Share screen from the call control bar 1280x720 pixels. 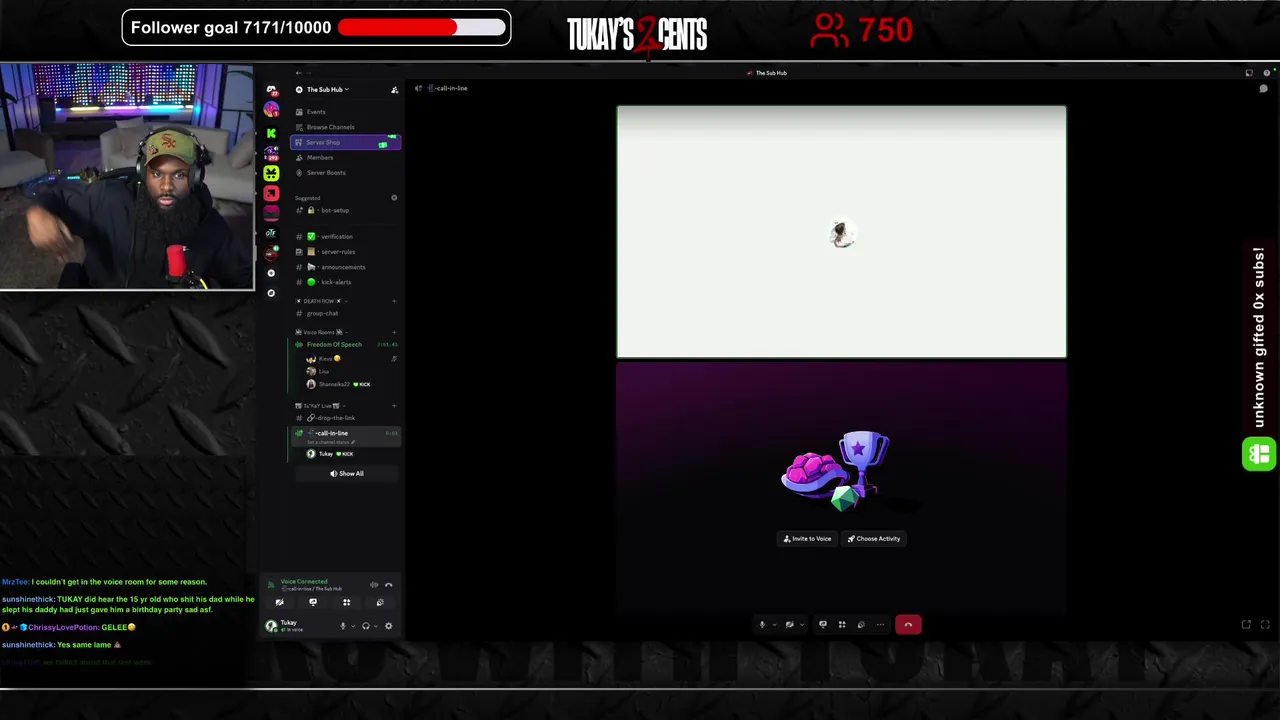tap(823, 625)
